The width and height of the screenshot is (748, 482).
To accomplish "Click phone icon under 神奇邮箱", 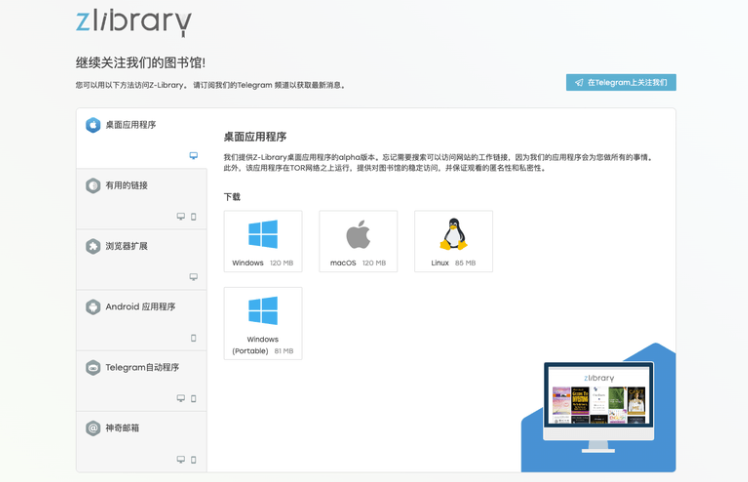I will tap(194, 460).
